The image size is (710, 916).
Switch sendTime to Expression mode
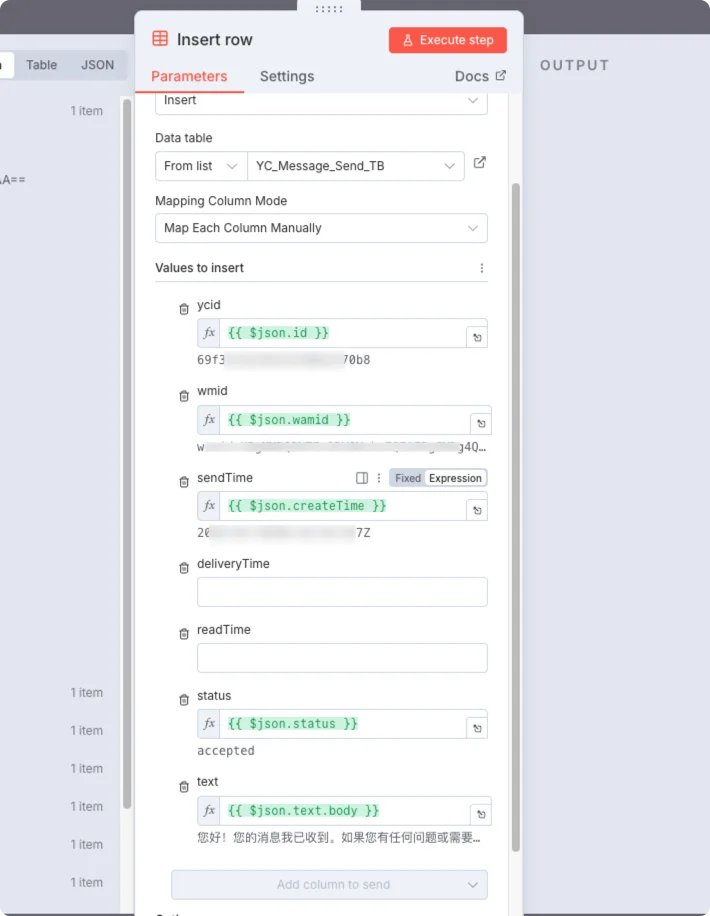tap(455, 478)
